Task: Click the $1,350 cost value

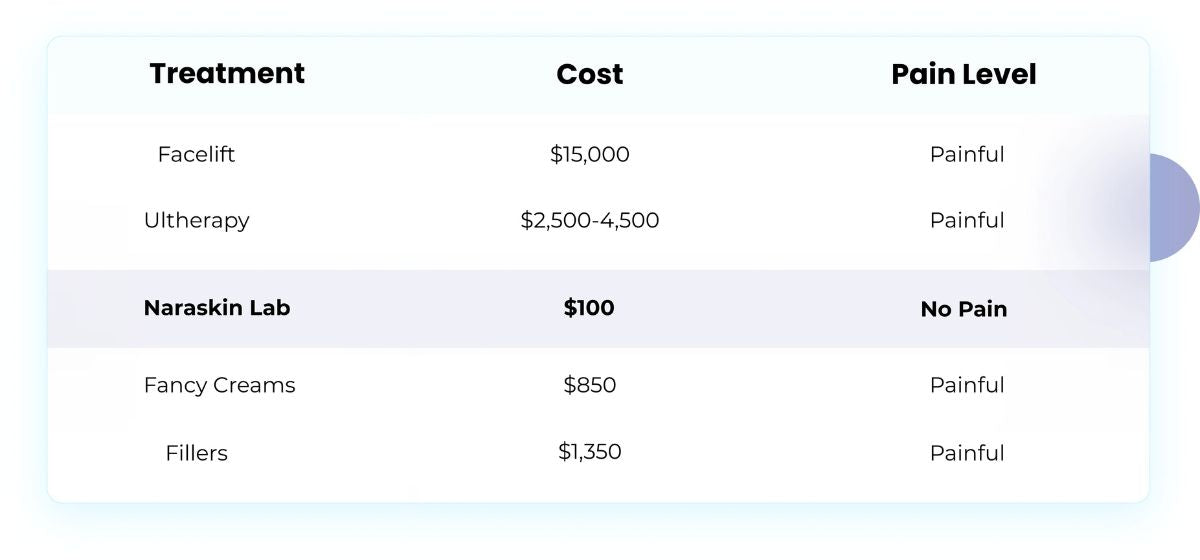Action: click(x=589, y=452)
